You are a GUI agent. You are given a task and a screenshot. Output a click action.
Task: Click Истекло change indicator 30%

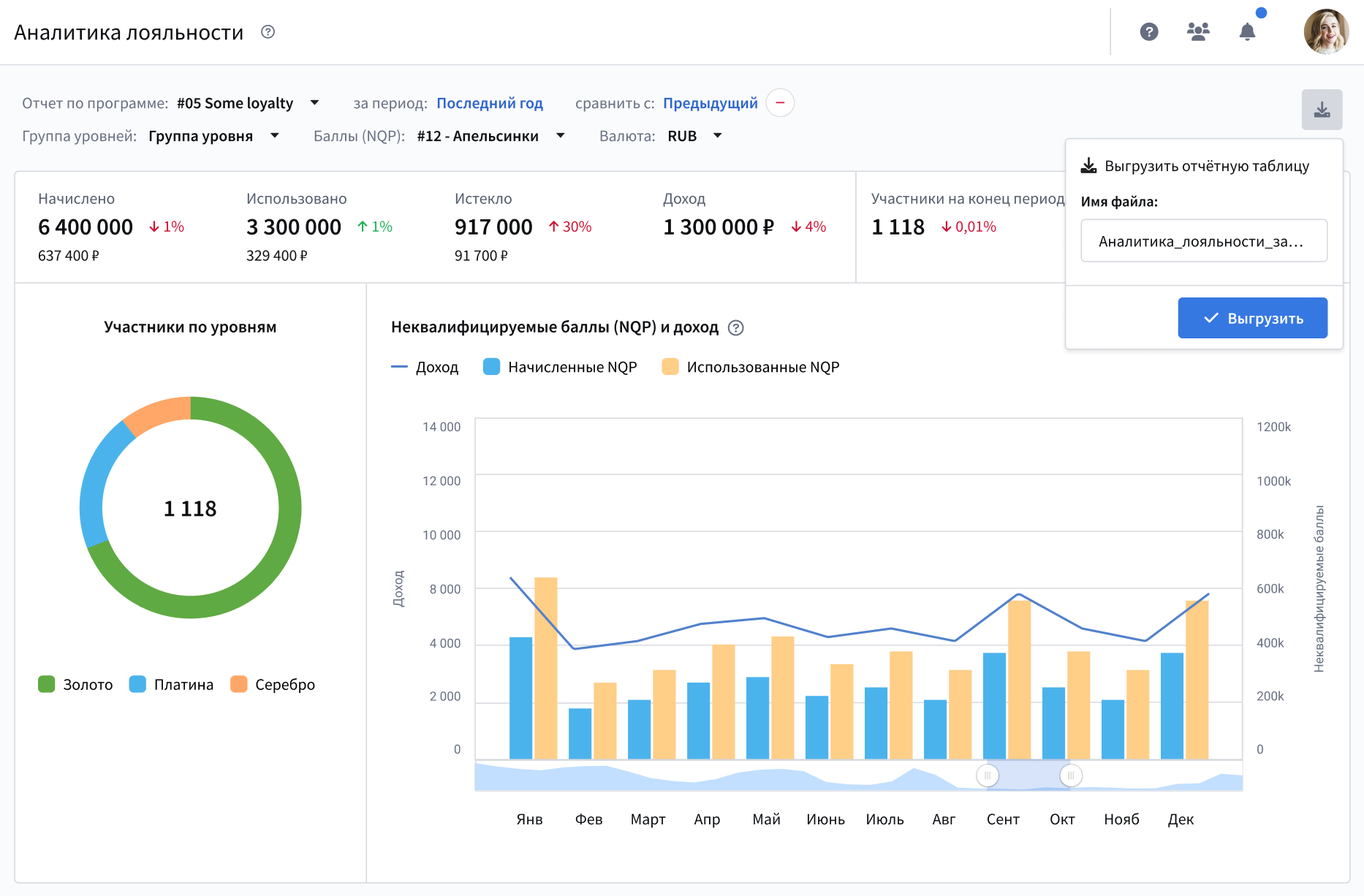[570, 227]
